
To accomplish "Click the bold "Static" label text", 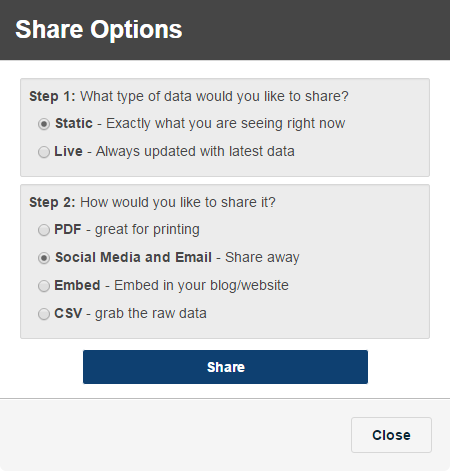I will [74, 123].
